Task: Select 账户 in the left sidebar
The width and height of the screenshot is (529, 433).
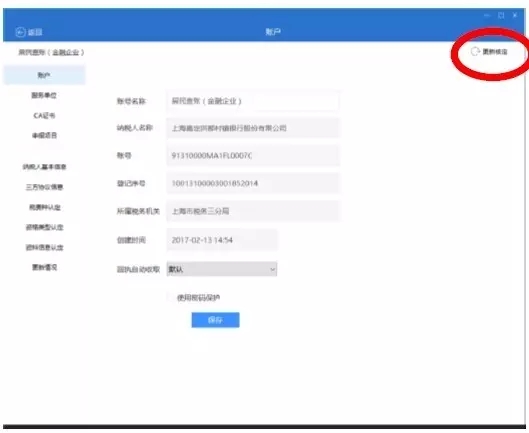Action: [44, 75]
